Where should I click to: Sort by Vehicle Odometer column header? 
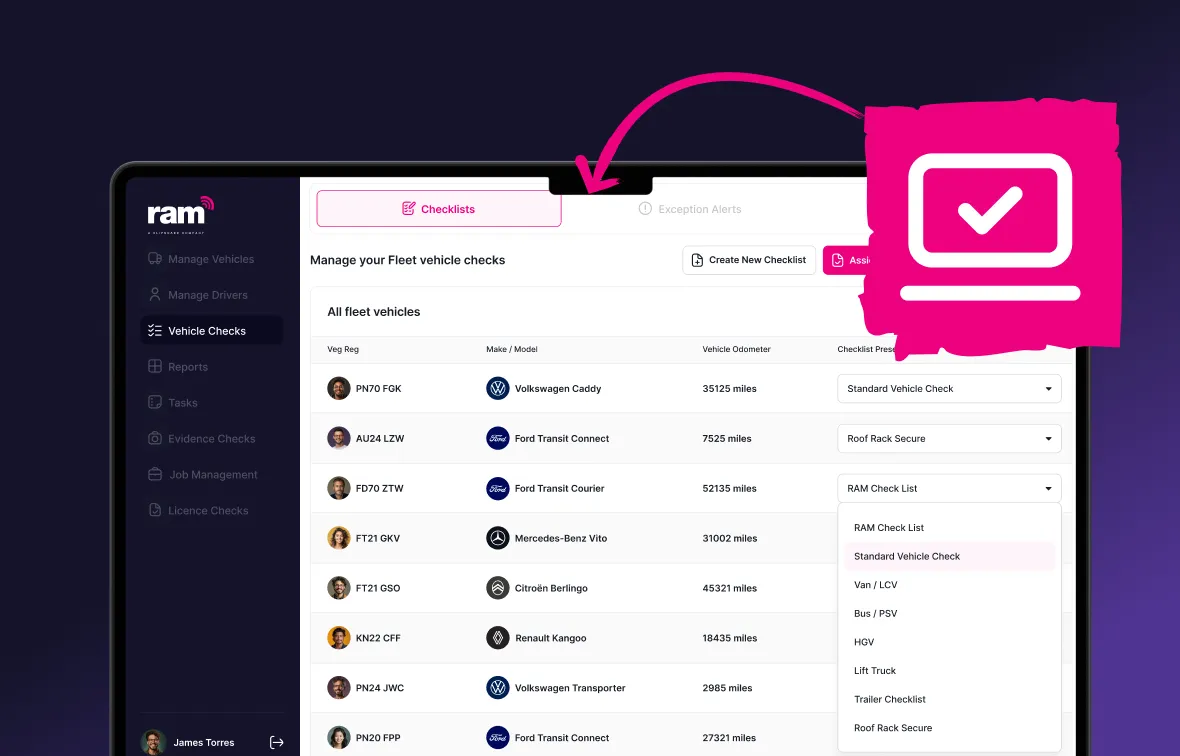pyautogui.click(x=736, y=349)
